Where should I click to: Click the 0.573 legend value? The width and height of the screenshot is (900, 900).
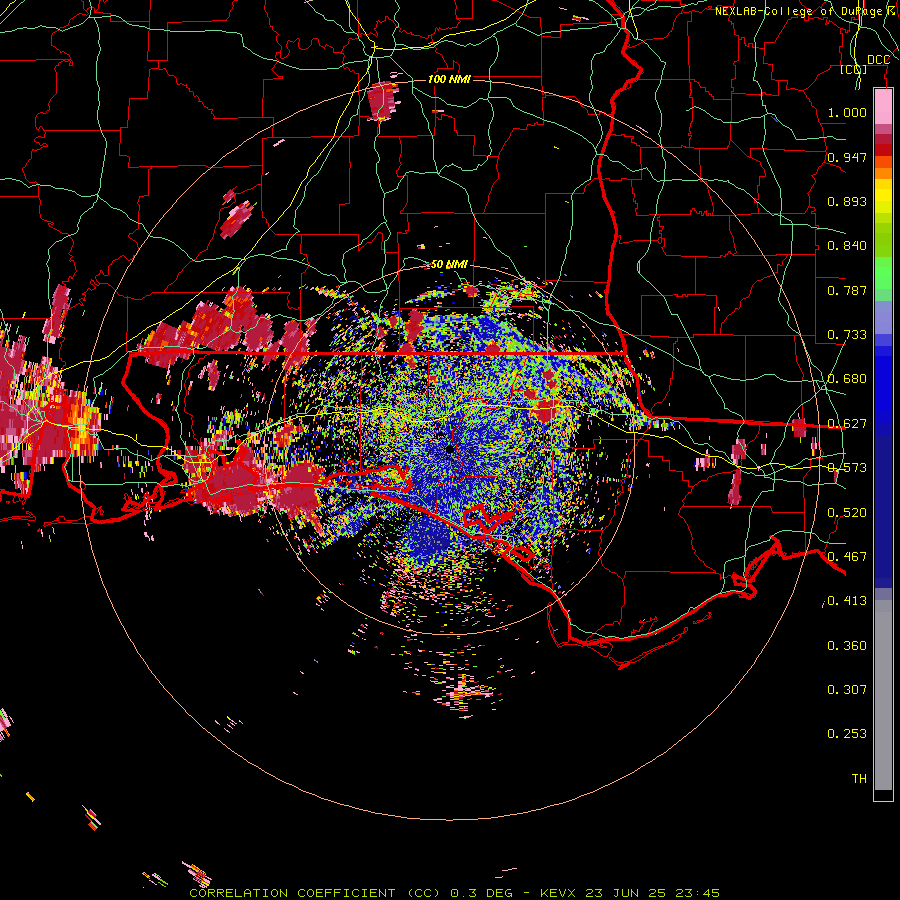847,468
